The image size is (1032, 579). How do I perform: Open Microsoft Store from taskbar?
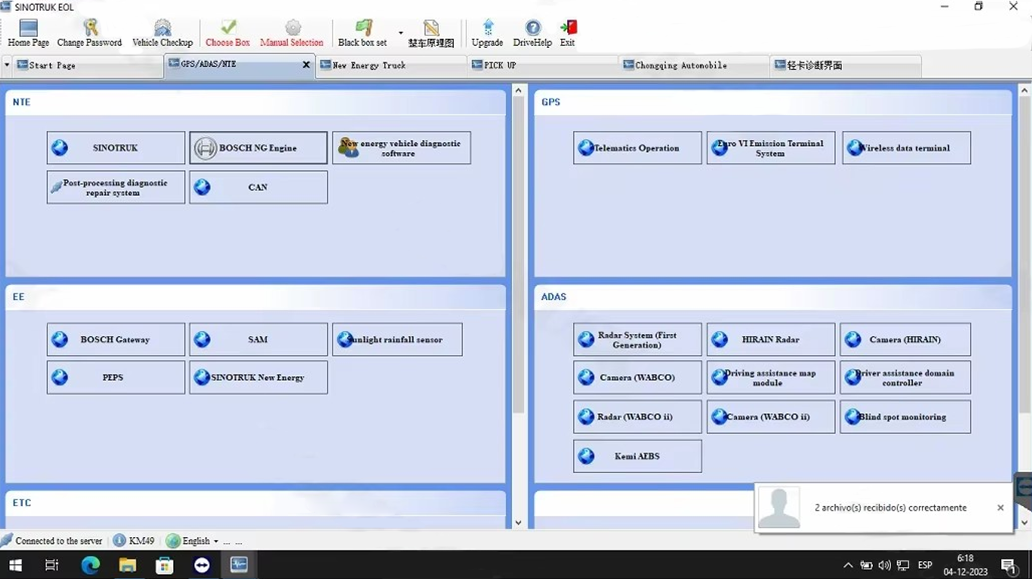165,565
